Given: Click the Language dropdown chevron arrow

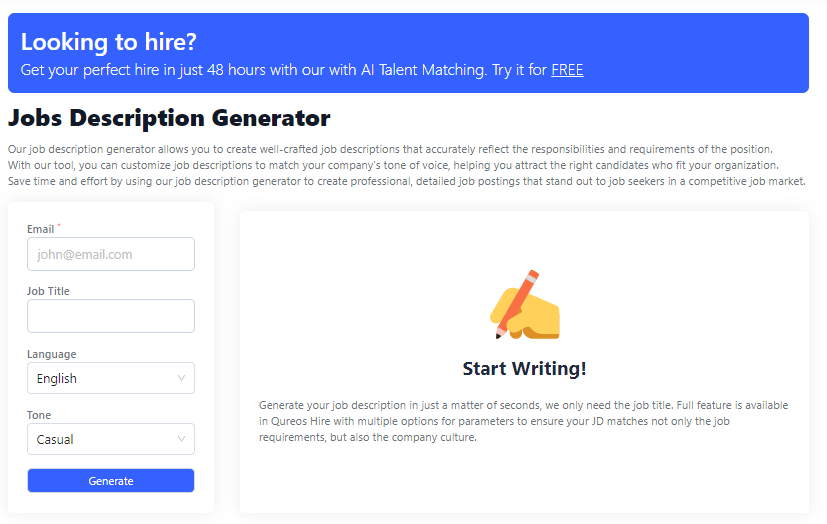Looking at the screenshot, I should click(181, 378).
